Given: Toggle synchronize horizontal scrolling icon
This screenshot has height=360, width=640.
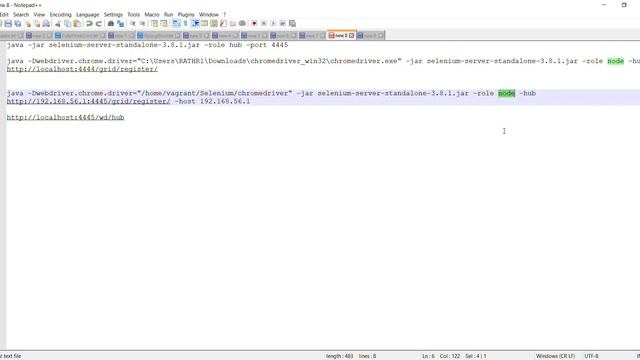Looking at the screenshot, I should coord(164,24).
